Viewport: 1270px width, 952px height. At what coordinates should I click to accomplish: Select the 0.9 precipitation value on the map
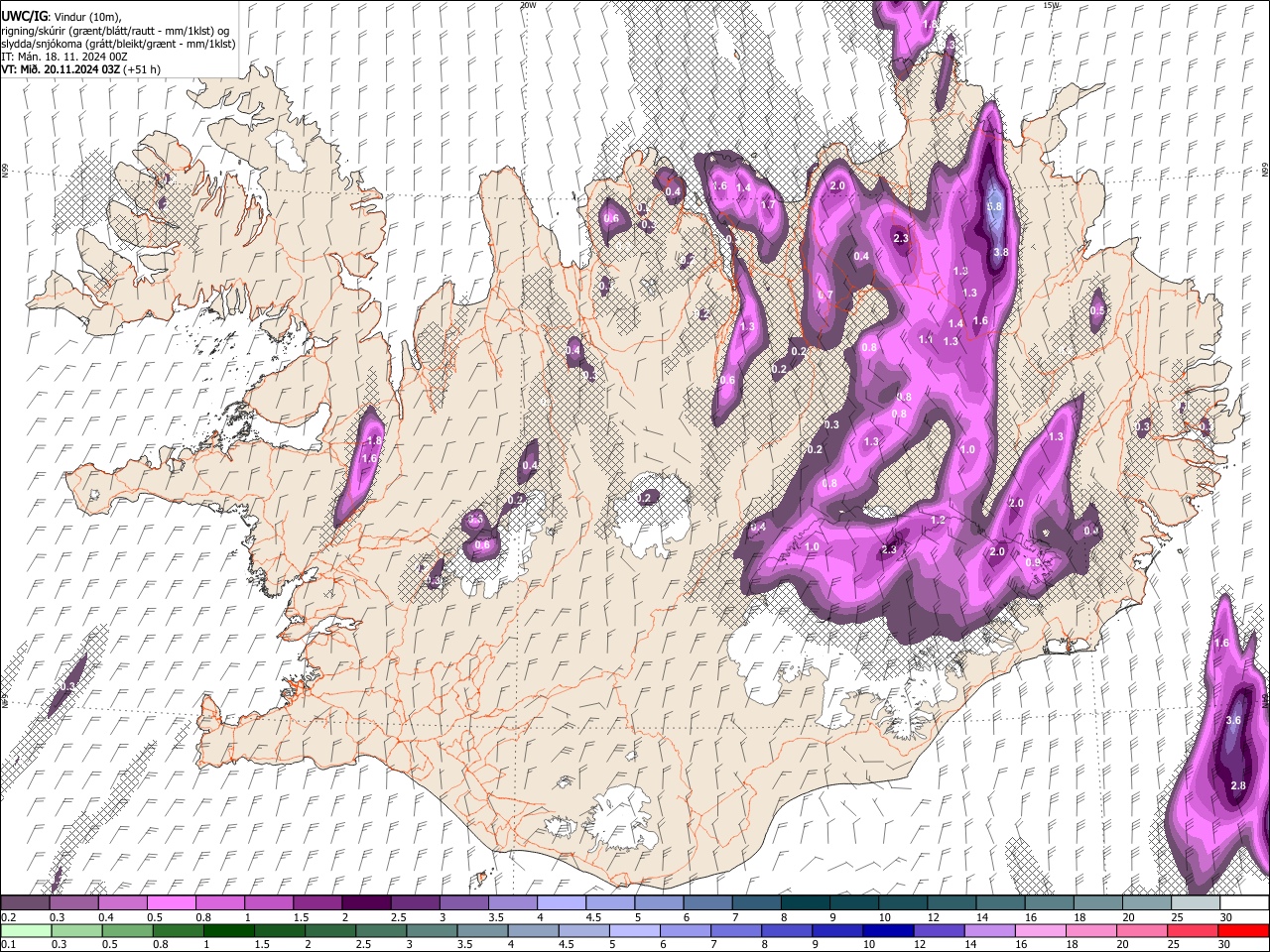[x=1032, y=563]
